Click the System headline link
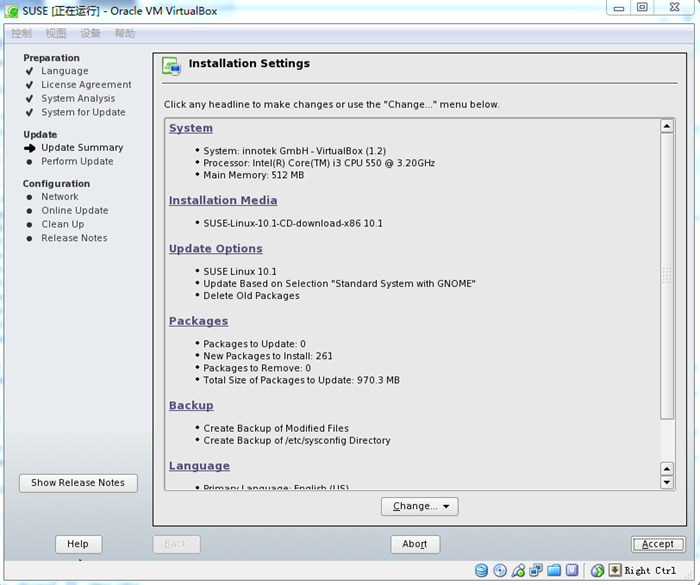The image size is (700, 585). tap(191, 128)
